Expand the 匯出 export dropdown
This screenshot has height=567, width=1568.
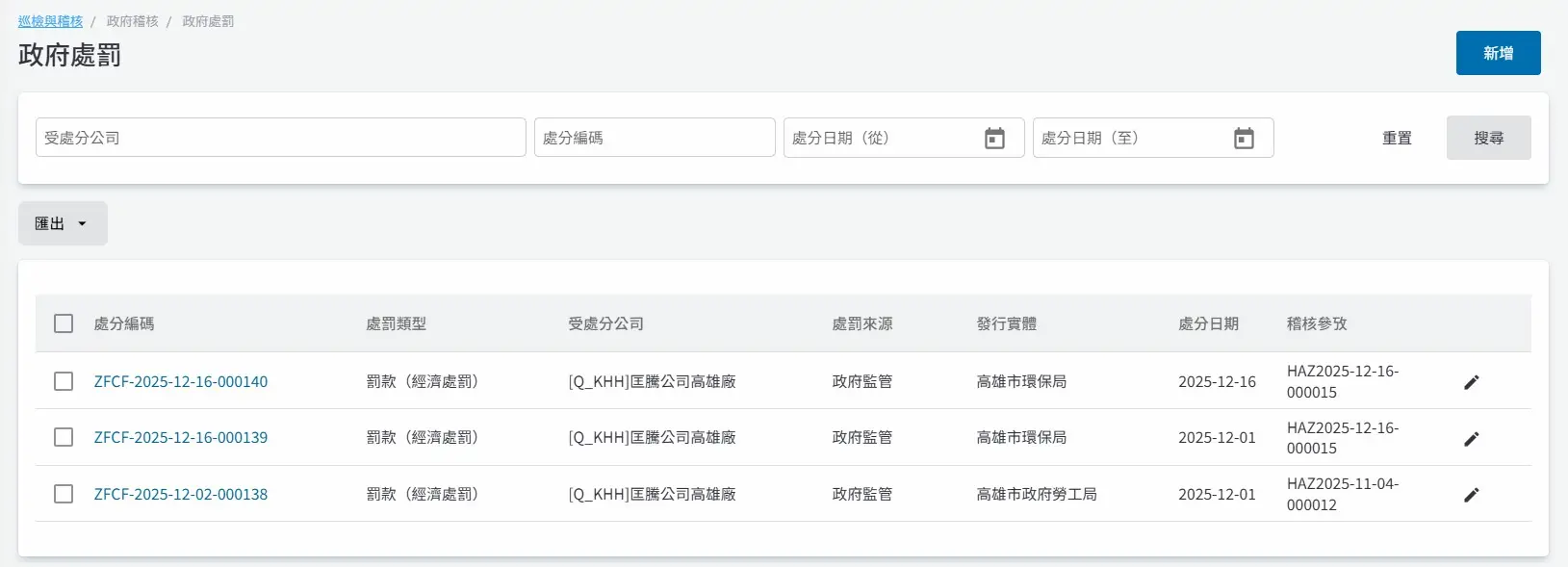click(x=63, y=223)
